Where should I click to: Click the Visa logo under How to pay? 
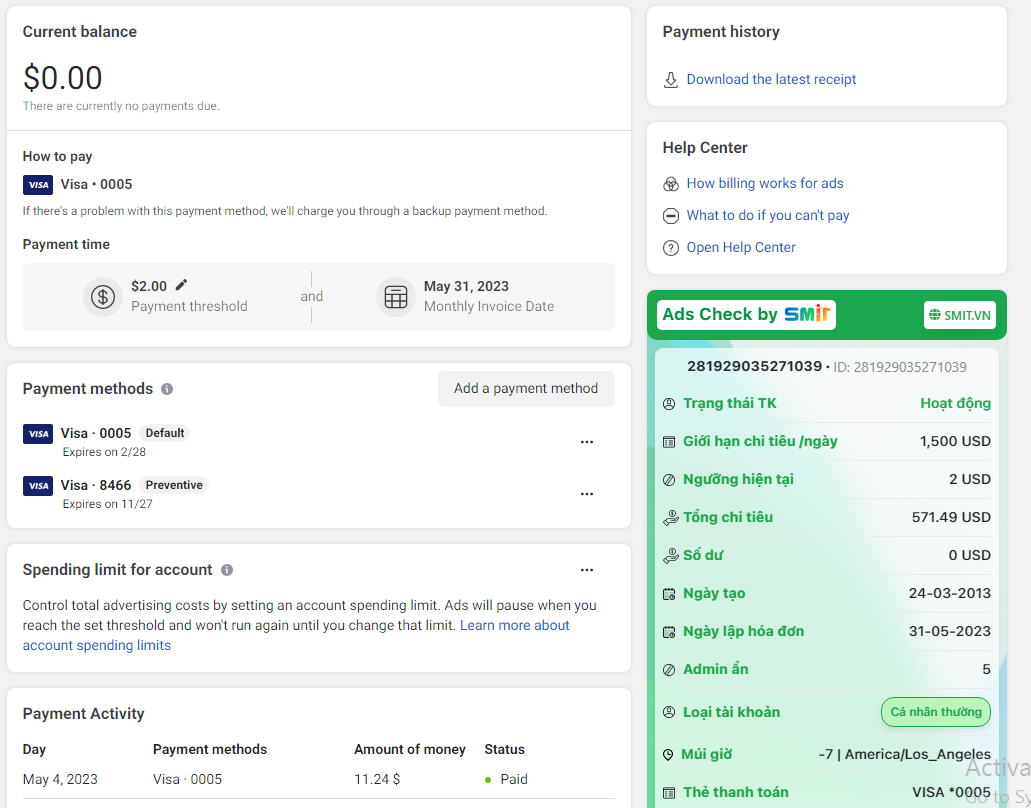point(38,185)
